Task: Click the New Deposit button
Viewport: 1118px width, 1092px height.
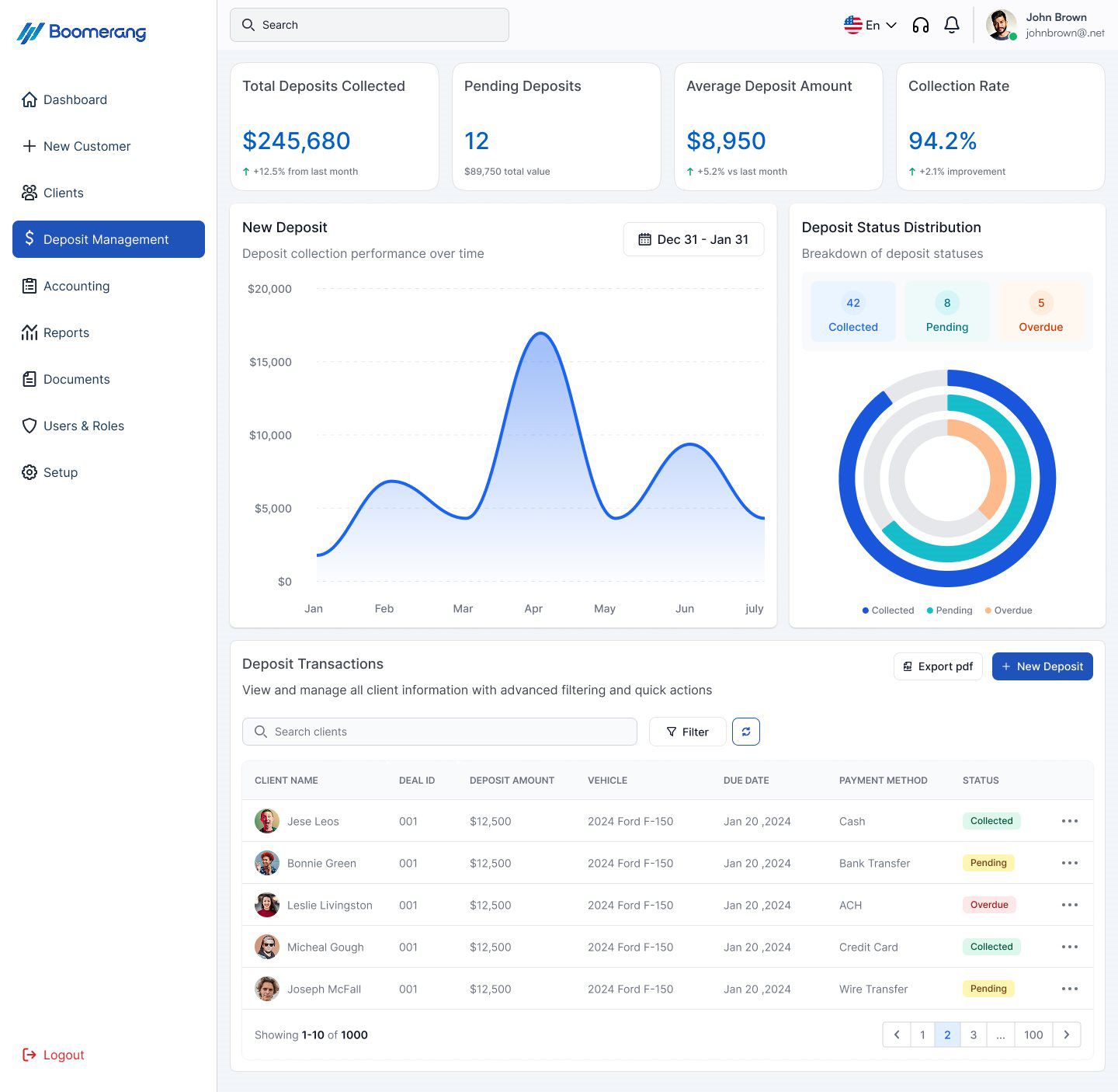Action: 1042,666
